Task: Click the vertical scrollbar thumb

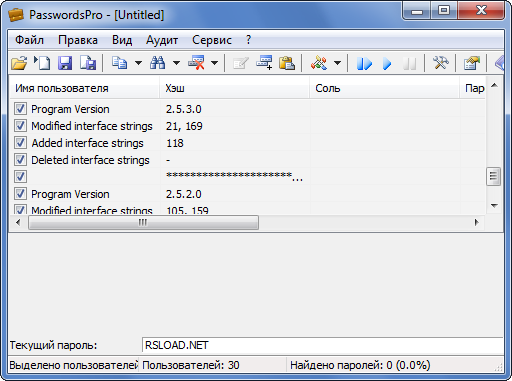Action: pyautogui.click(x=494, y=176)
